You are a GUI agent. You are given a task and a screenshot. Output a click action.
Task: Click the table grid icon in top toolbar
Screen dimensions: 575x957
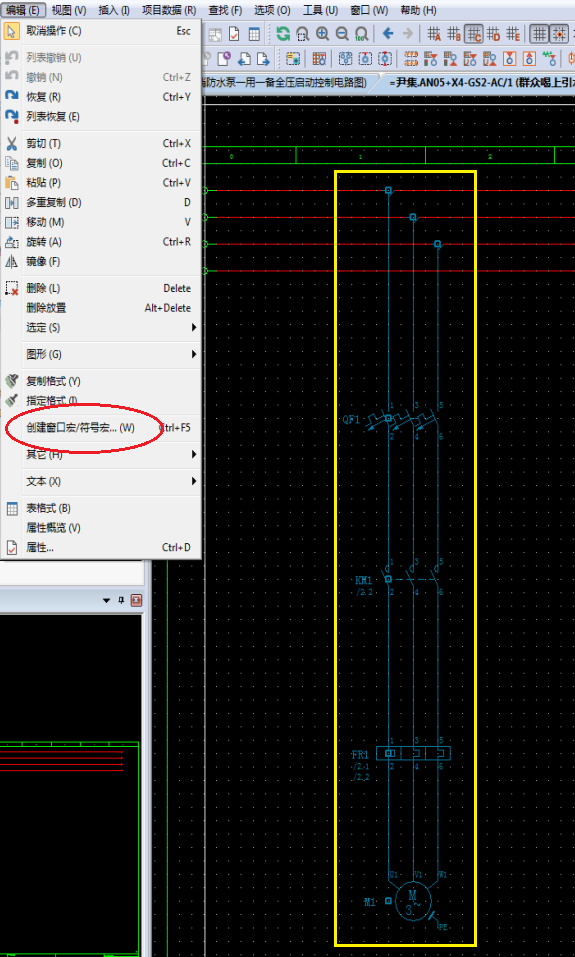(x=254, y=34)
